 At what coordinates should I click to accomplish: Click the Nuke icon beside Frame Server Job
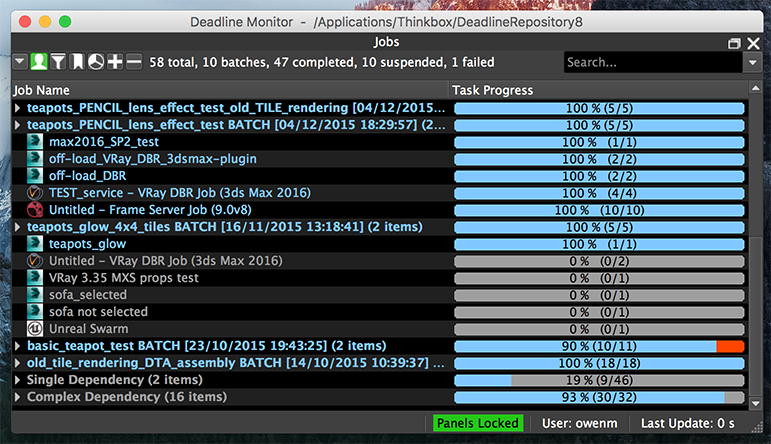click(x=35, y=210)
